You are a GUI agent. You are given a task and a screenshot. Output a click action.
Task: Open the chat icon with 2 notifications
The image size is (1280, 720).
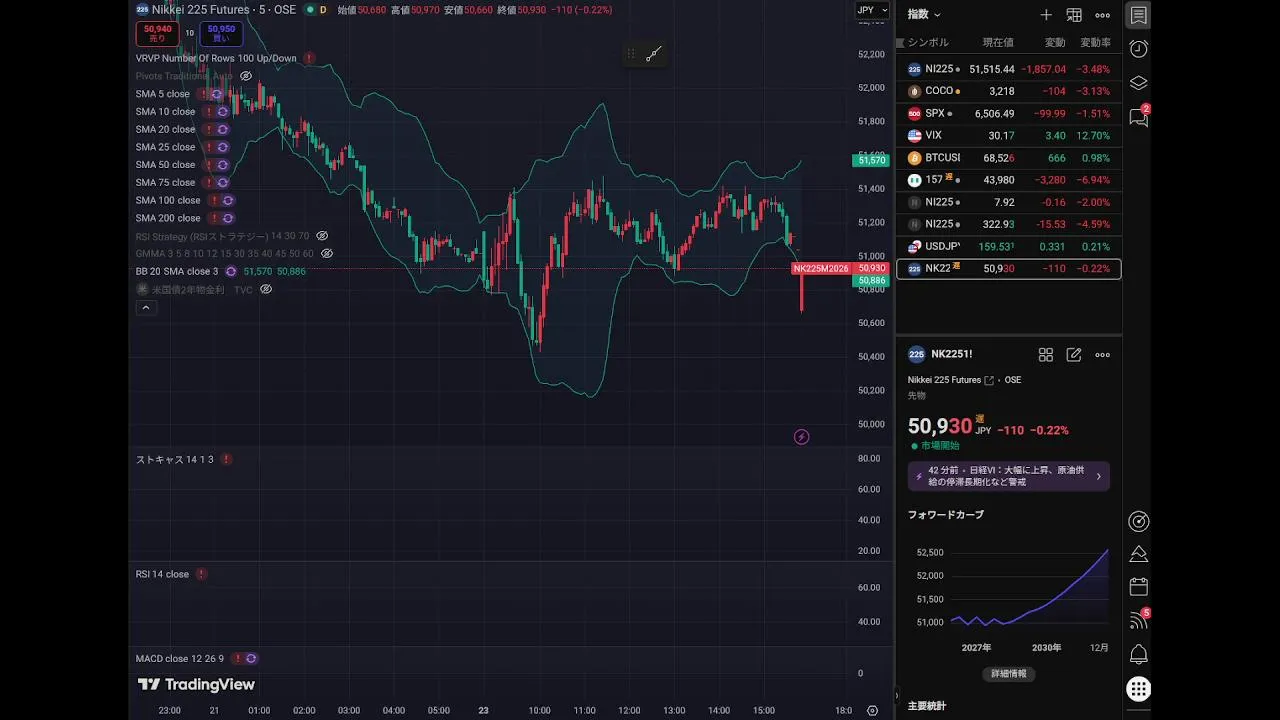(1138, 117)
